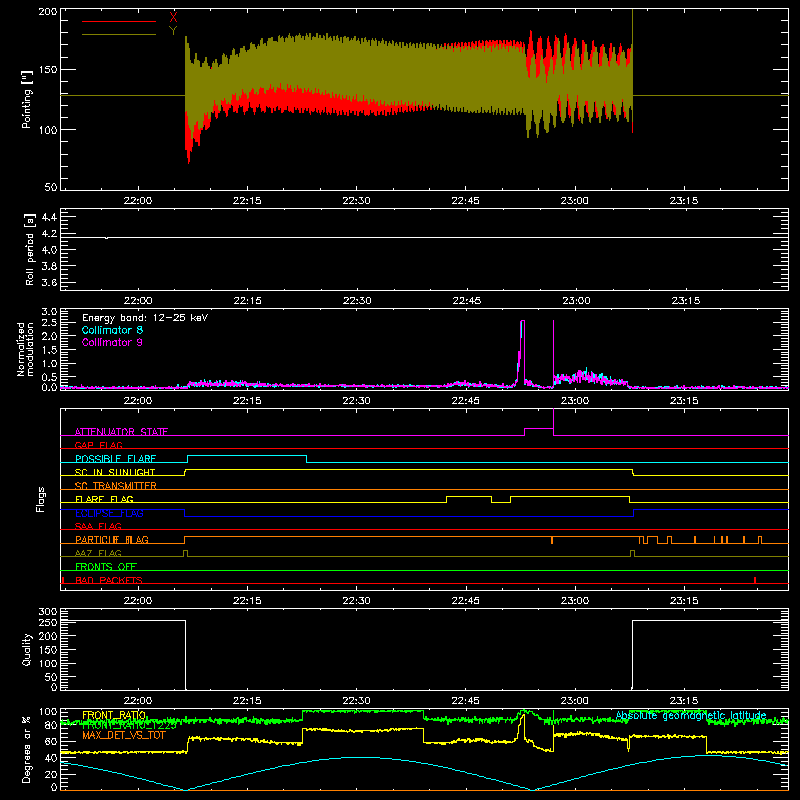Viewport: 800px width, 800px height.
Task: Click 22:30 tick label under Roll period plot
Action: point(357,301)
